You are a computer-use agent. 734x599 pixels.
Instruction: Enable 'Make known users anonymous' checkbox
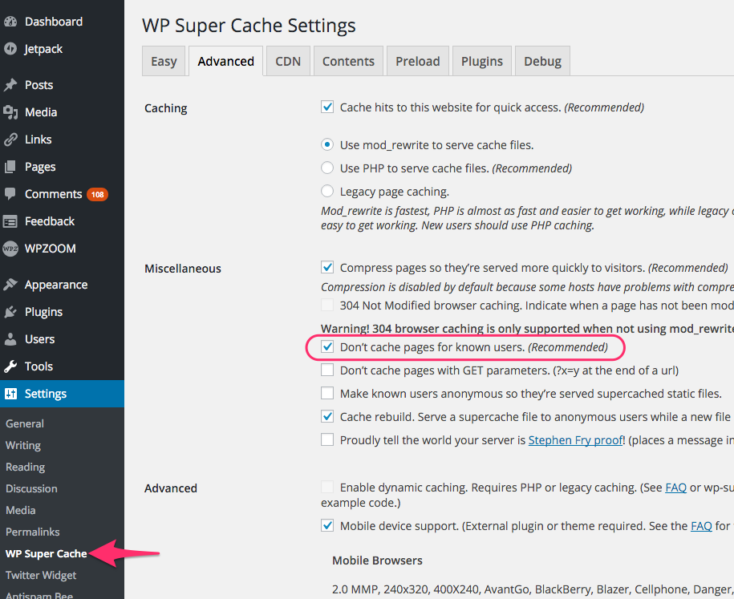327,393
